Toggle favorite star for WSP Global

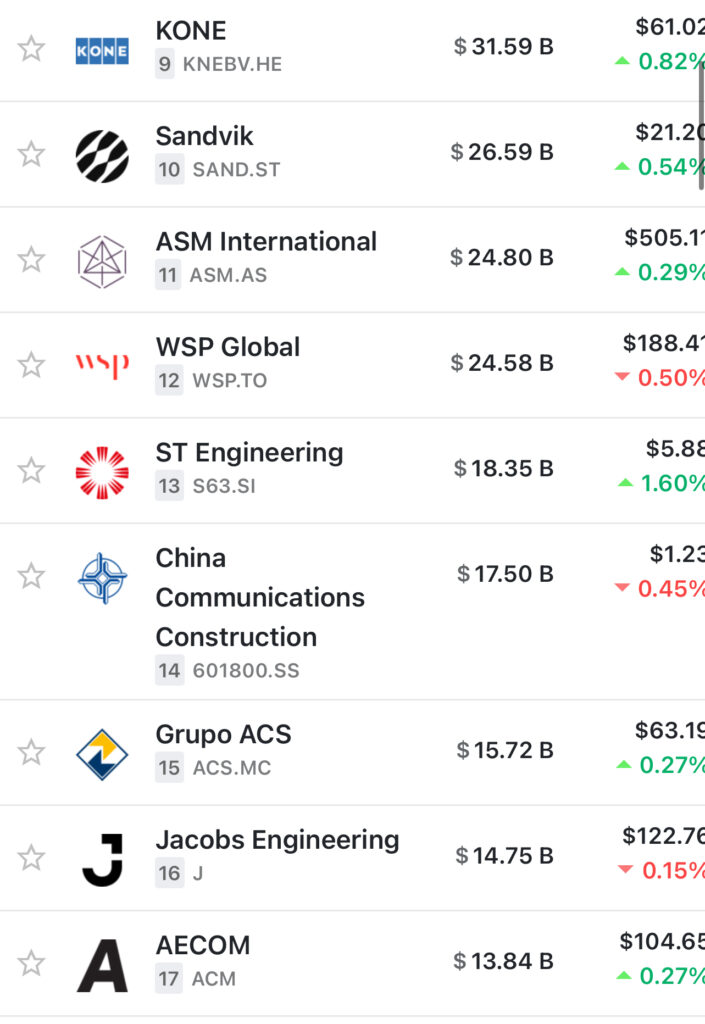(31, 365)
